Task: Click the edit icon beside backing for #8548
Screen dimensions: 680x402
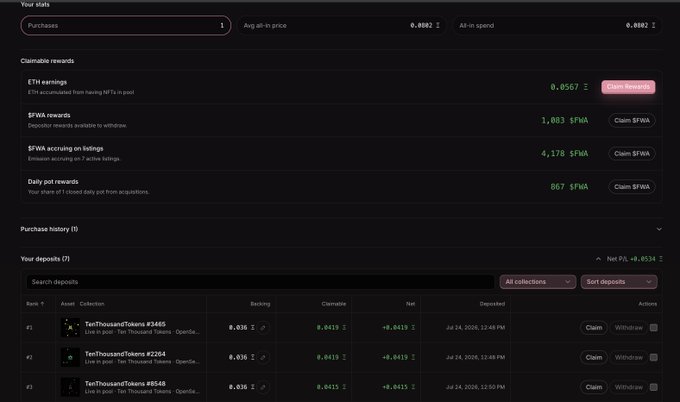Action: (263, 387)
